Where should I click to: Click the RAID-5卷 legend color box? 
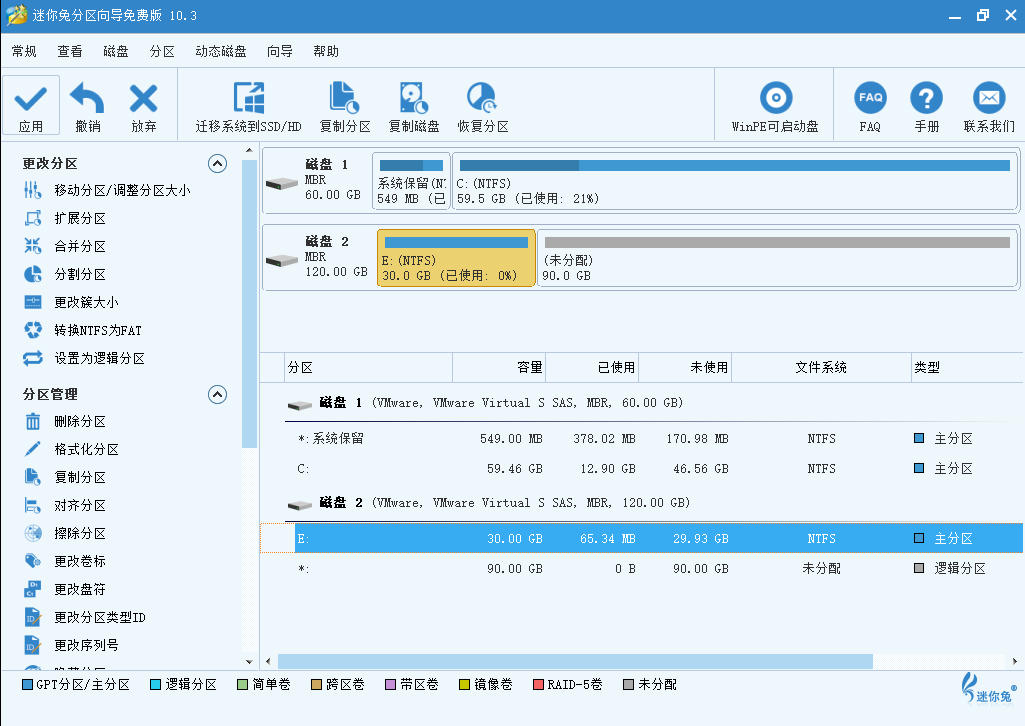(539, 685)
